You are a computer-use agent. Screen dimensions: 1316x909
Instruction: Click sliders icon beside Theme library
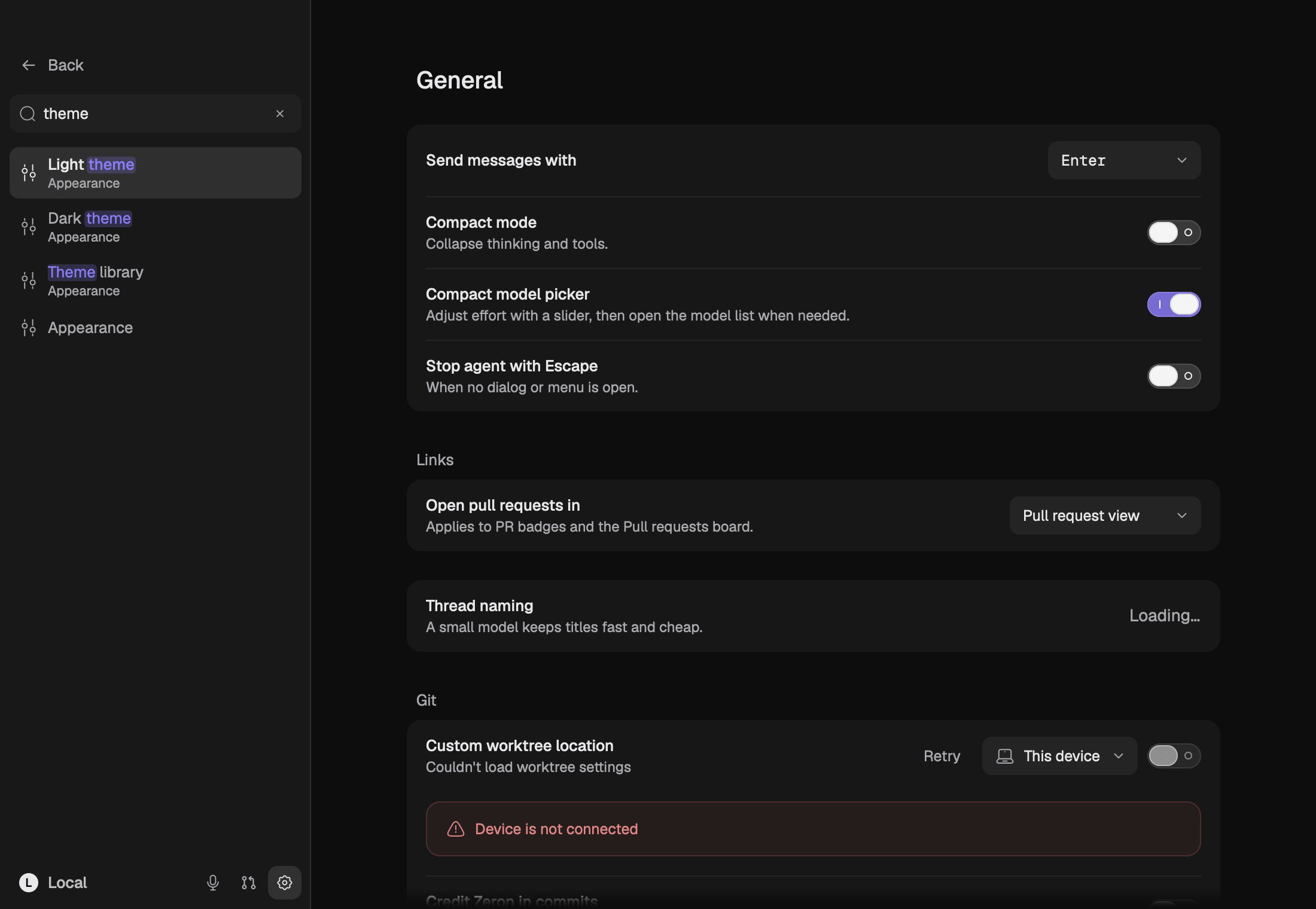(29, 280)
